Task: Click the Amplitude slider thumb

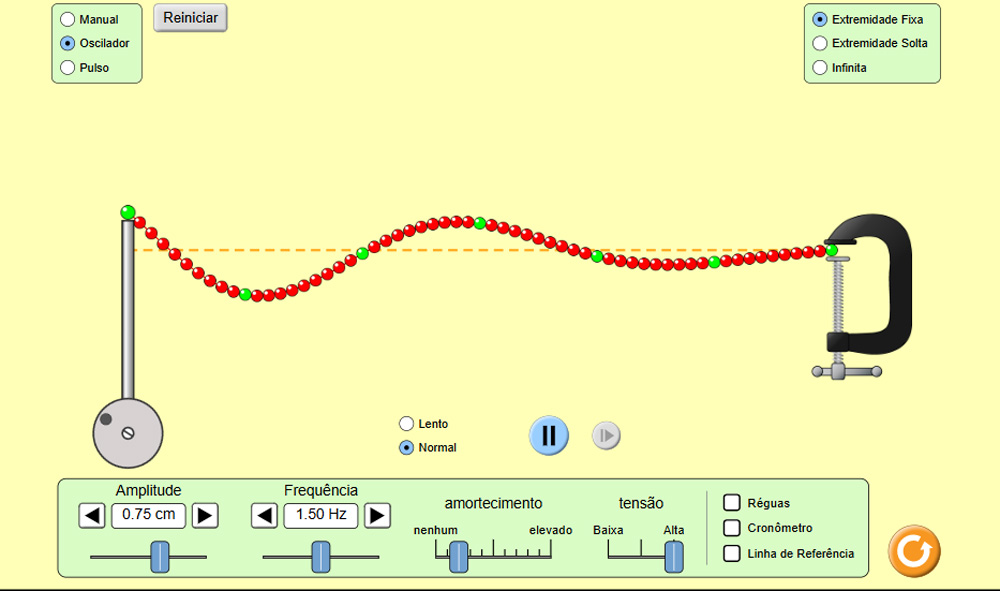Action: click(160, 557)
